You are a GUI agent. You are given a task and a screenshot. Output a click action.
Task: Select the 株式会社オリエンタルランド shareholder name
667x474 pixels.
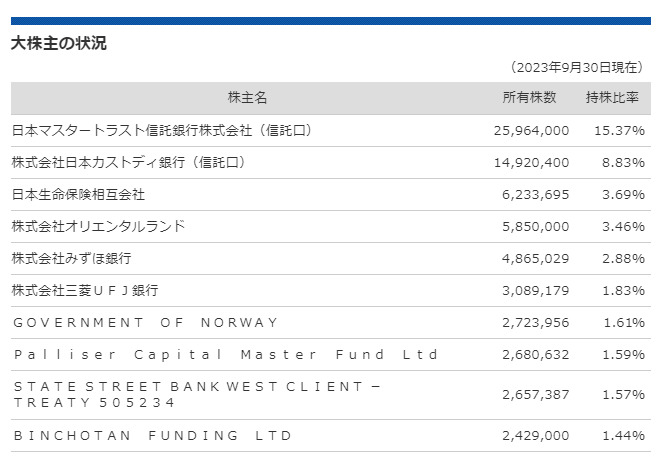pos(98,226)
